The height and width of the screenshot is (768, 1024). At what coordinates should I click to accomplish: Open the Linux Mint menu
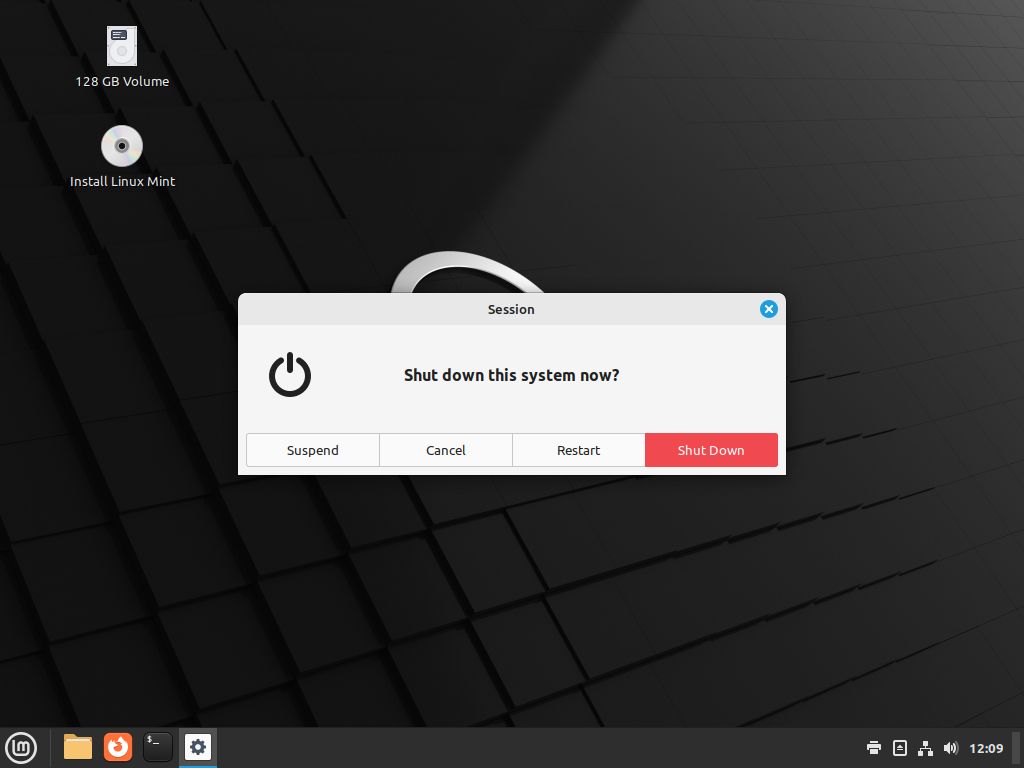21,747
